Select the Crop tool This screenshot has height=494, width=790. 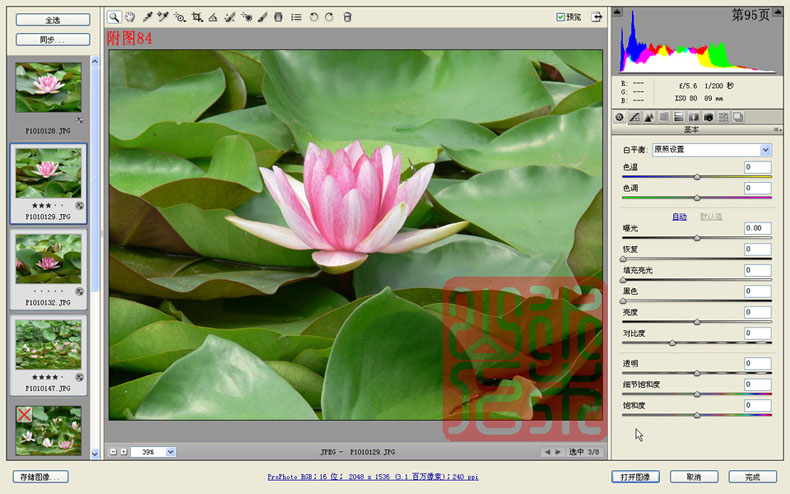(196, 17)
